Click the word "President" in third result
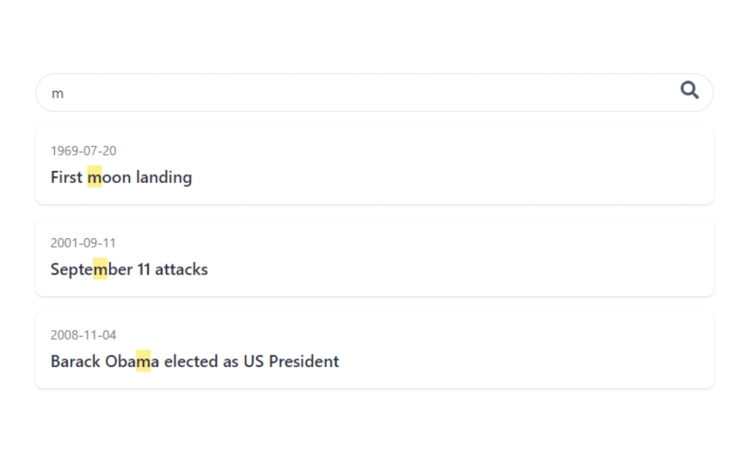Screen dimensions: 750x469 tap(304, 361)
